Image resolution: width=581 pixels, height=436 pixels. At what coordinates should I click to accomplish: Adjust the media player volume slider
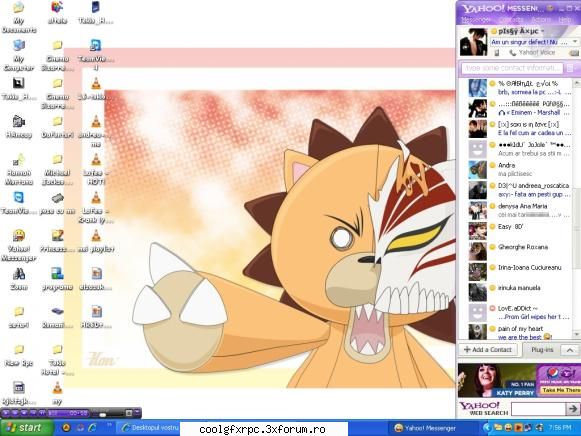click(x=103, y=414)
